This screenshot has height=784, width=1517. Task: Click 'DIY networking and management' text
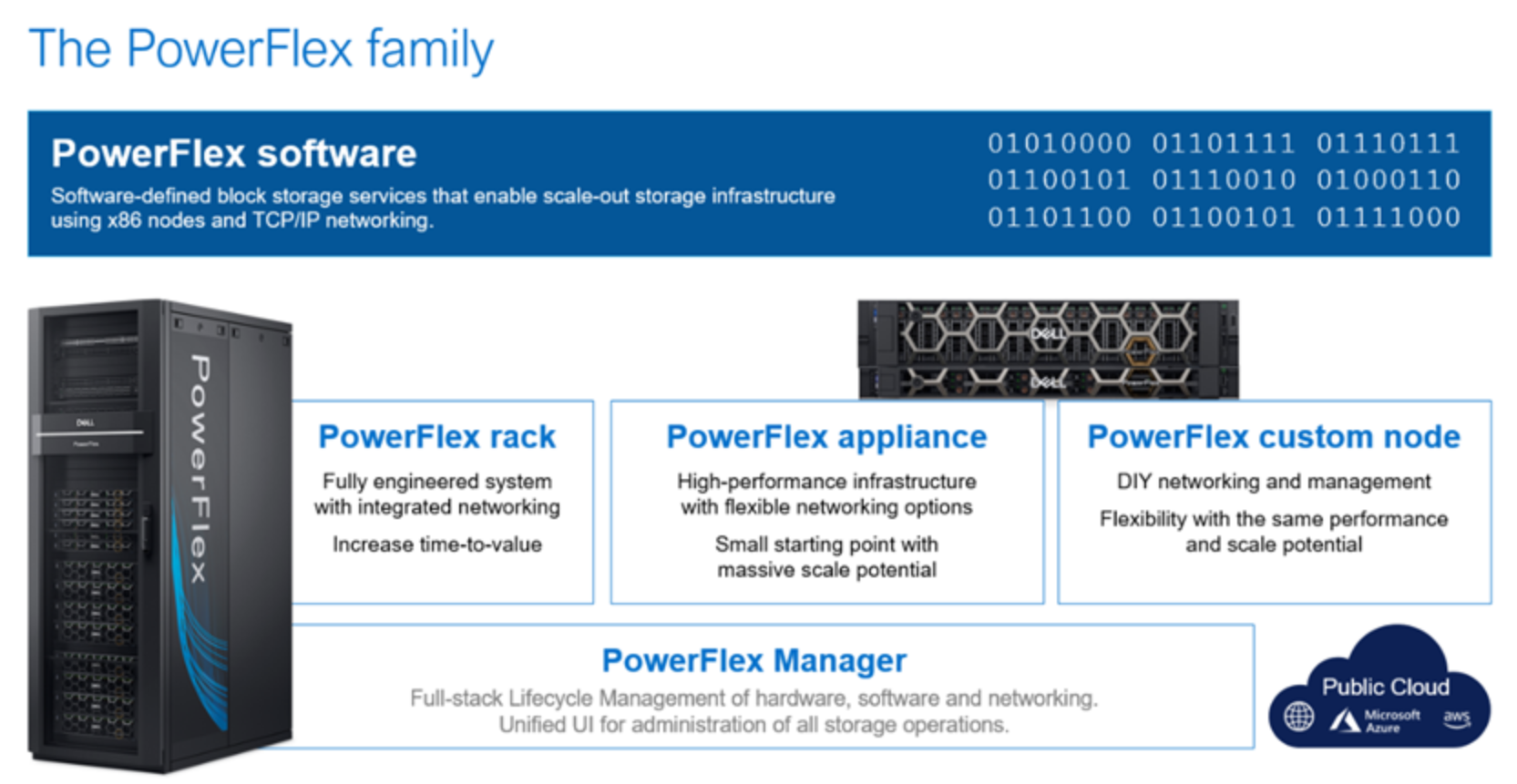(1274, 482)
